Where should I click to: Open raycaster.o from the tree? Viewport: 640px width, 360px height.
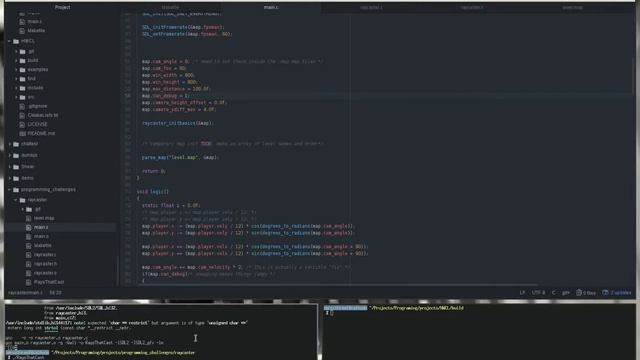pos(45,273)
